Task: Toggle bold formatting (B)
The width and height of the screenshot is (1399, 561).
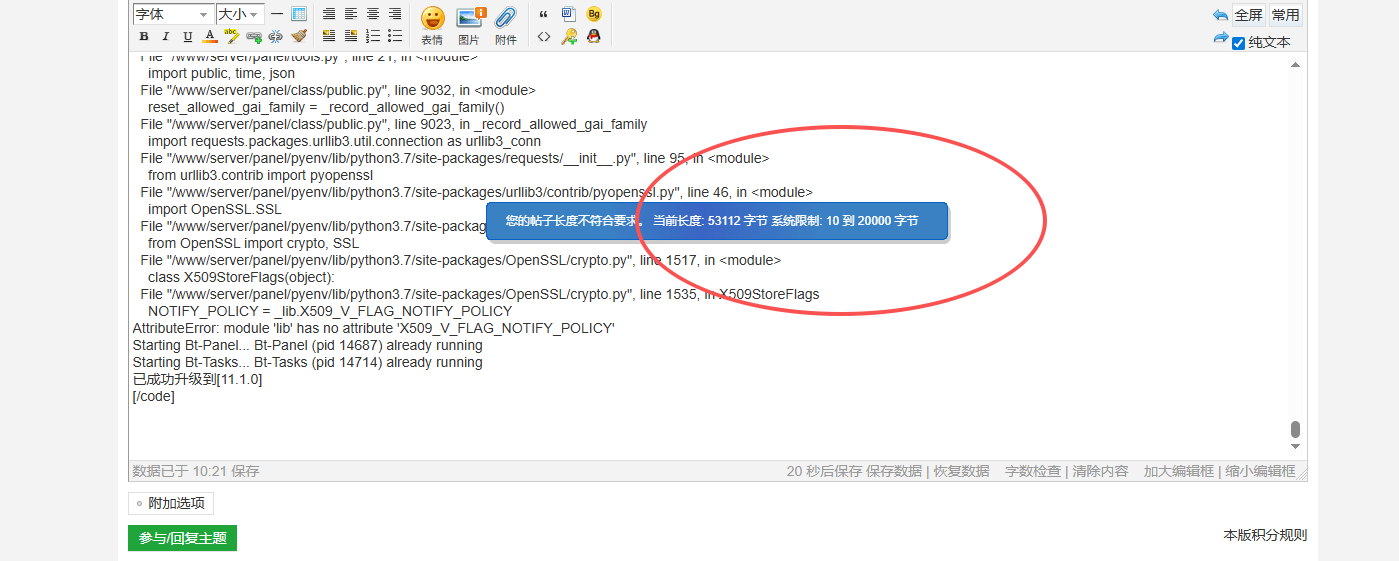Action: pos(144,36)
